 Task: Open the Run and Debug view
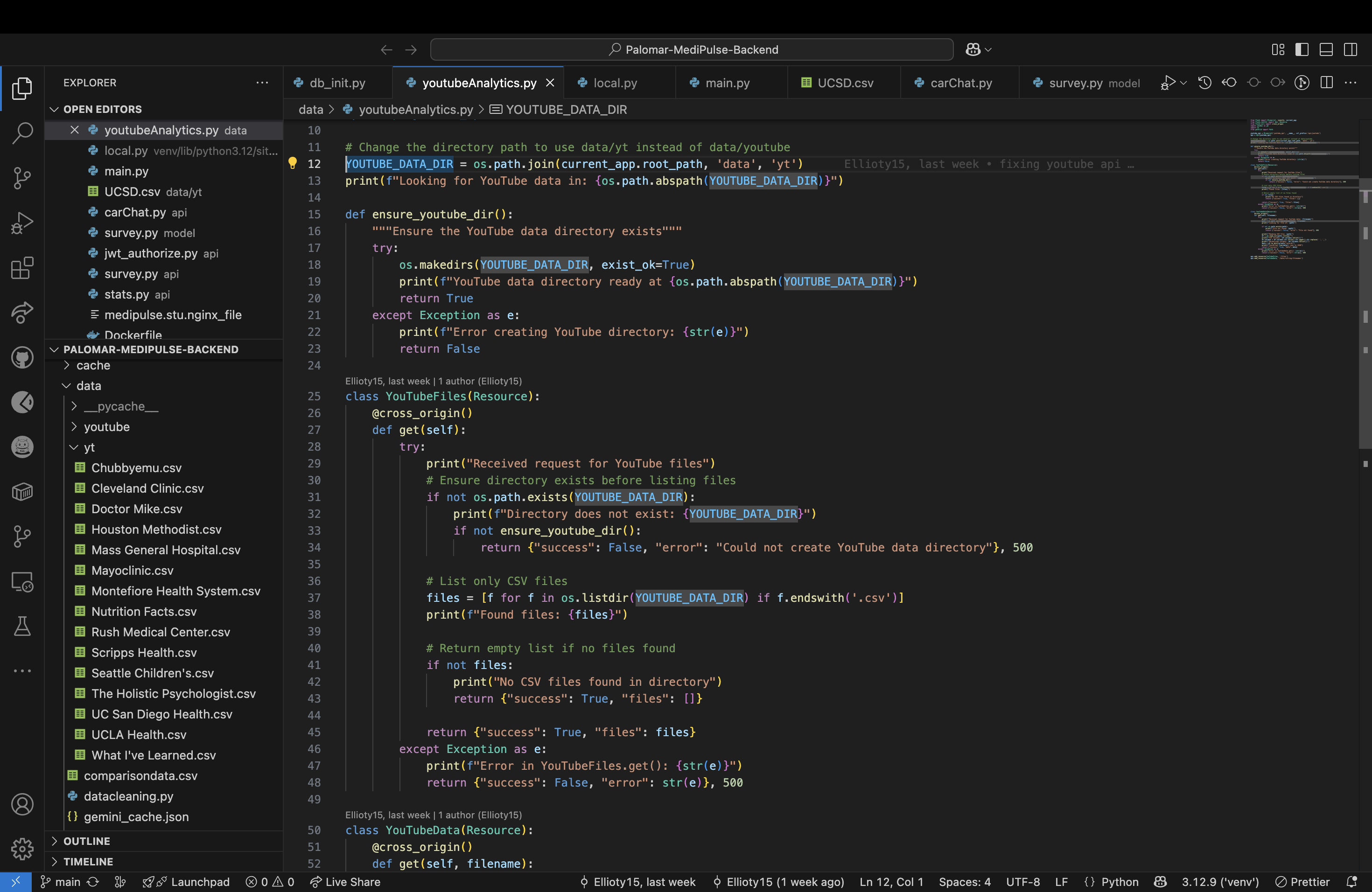tap(22, 223)
